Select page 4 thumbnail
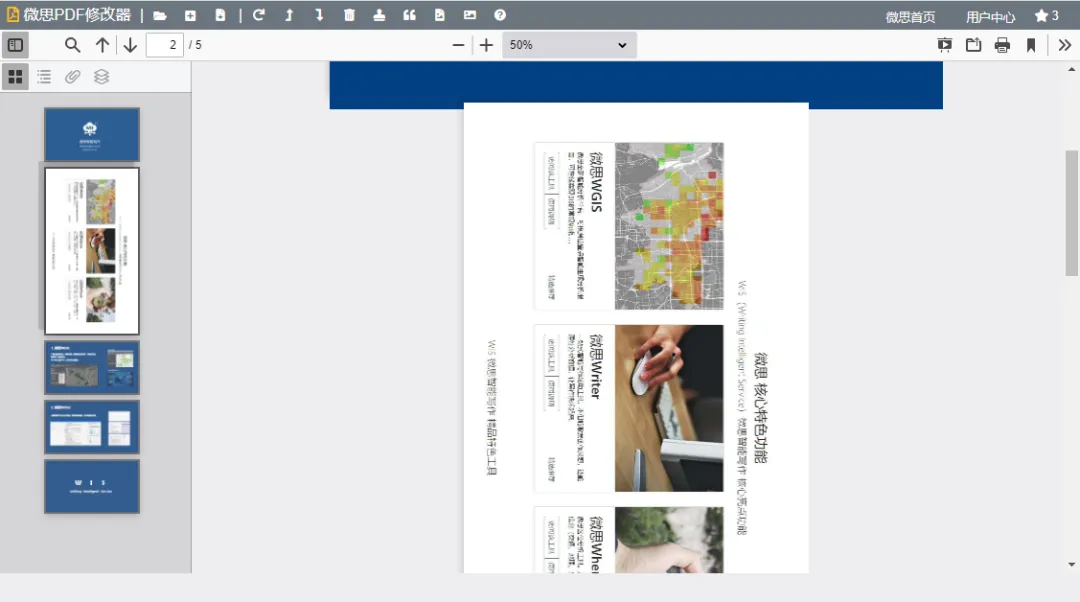 92,427
